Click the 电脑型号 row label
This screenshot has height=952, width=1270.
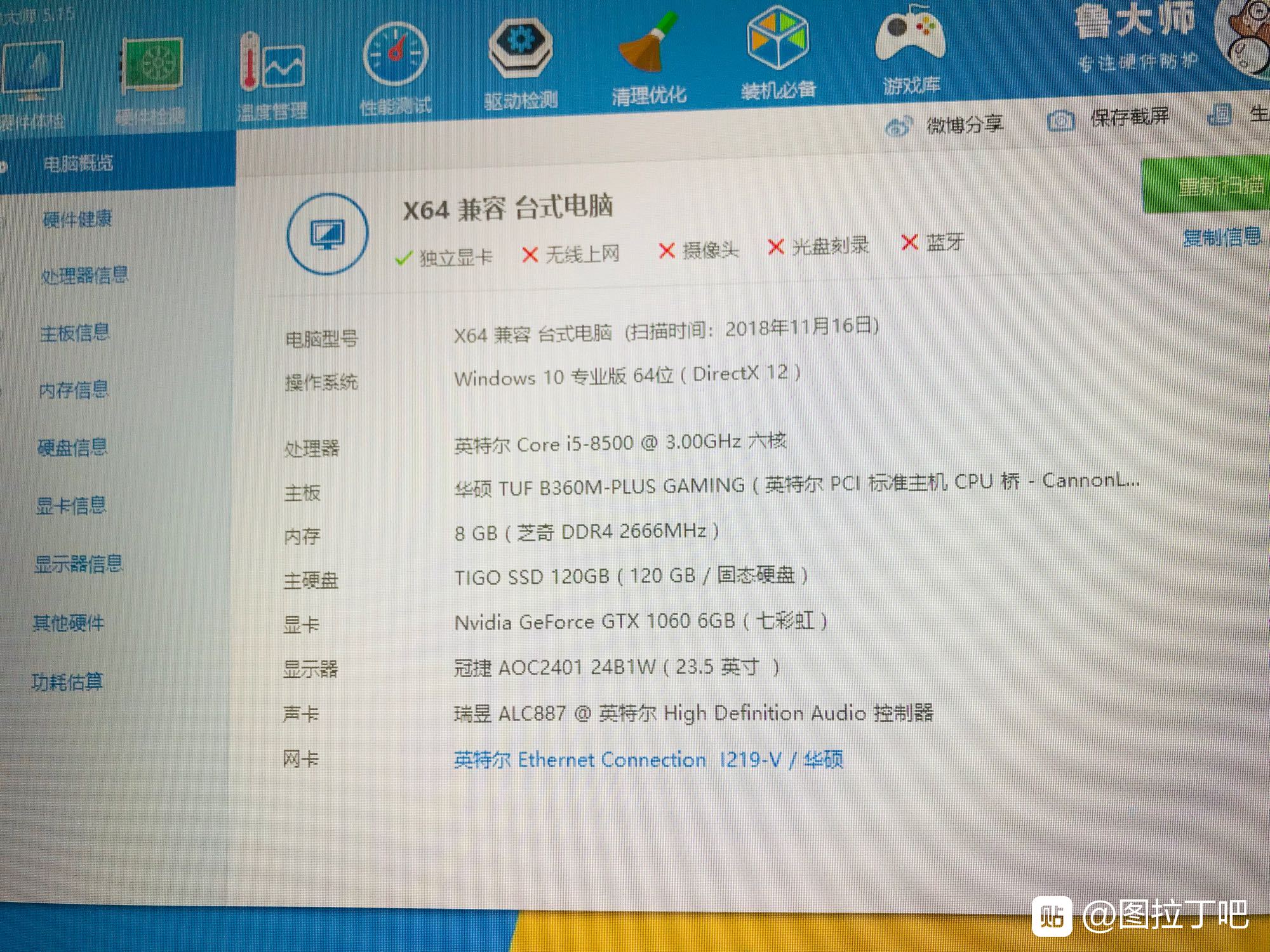click(x=321, y=339)
